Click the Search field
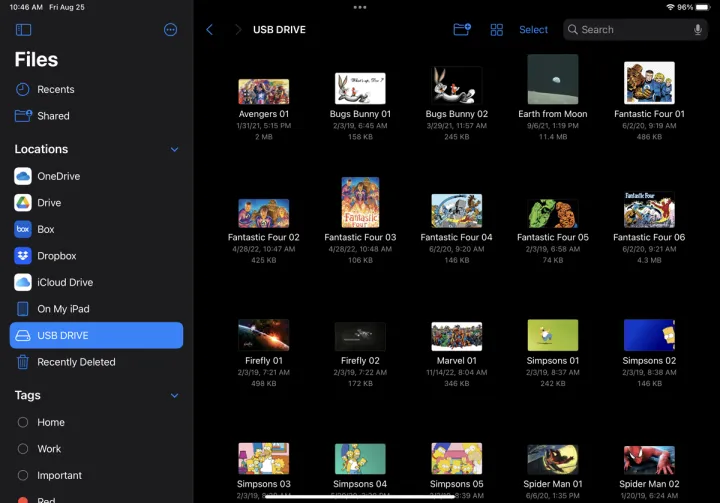720x503 pixels. [x=625, y=30]
